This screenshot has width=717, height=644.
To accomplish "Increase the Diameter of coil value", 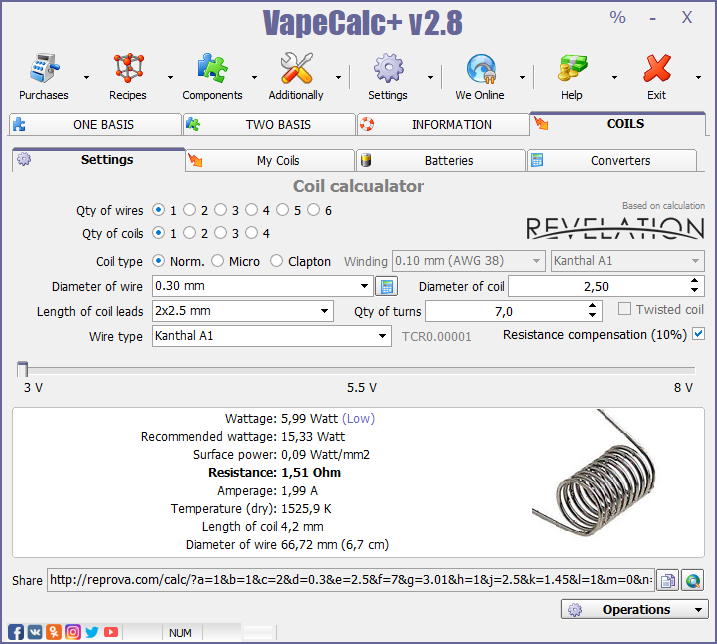I will pyautogui.click(x=694, y=281).
